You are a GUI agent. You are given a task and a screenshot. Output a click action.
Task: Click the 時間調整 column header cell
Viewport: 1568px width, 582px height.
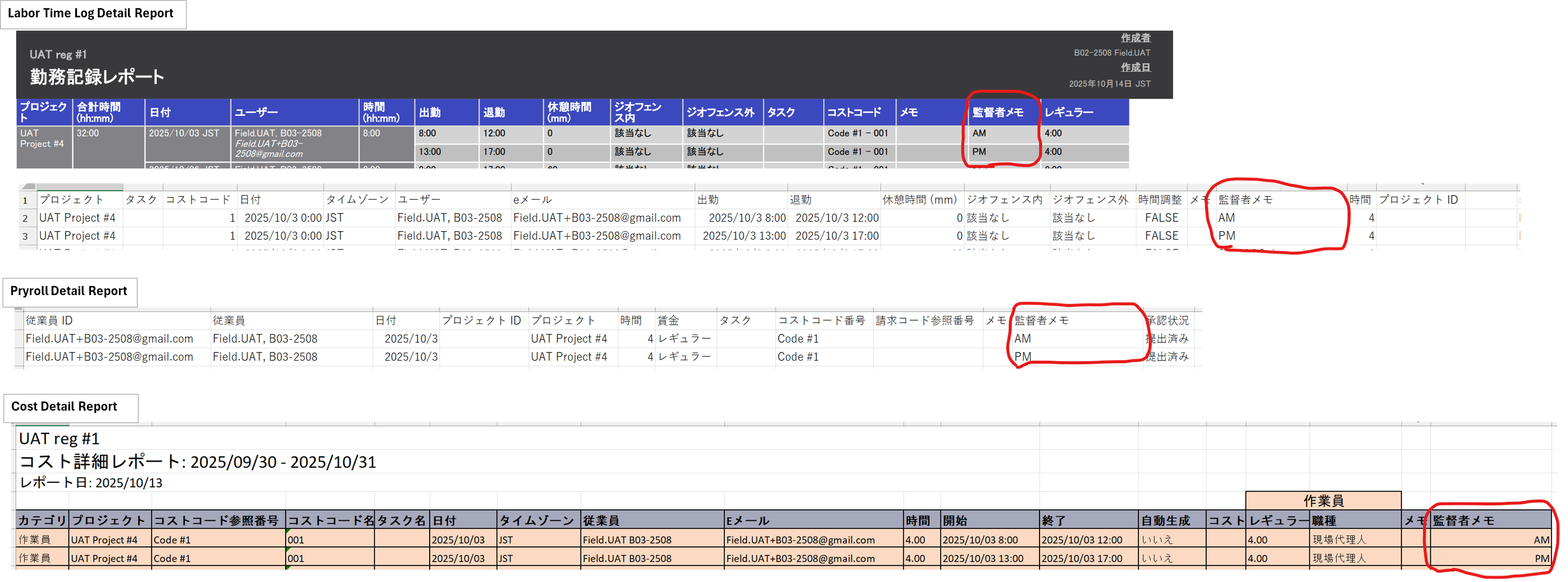[x=1159, y=199]
